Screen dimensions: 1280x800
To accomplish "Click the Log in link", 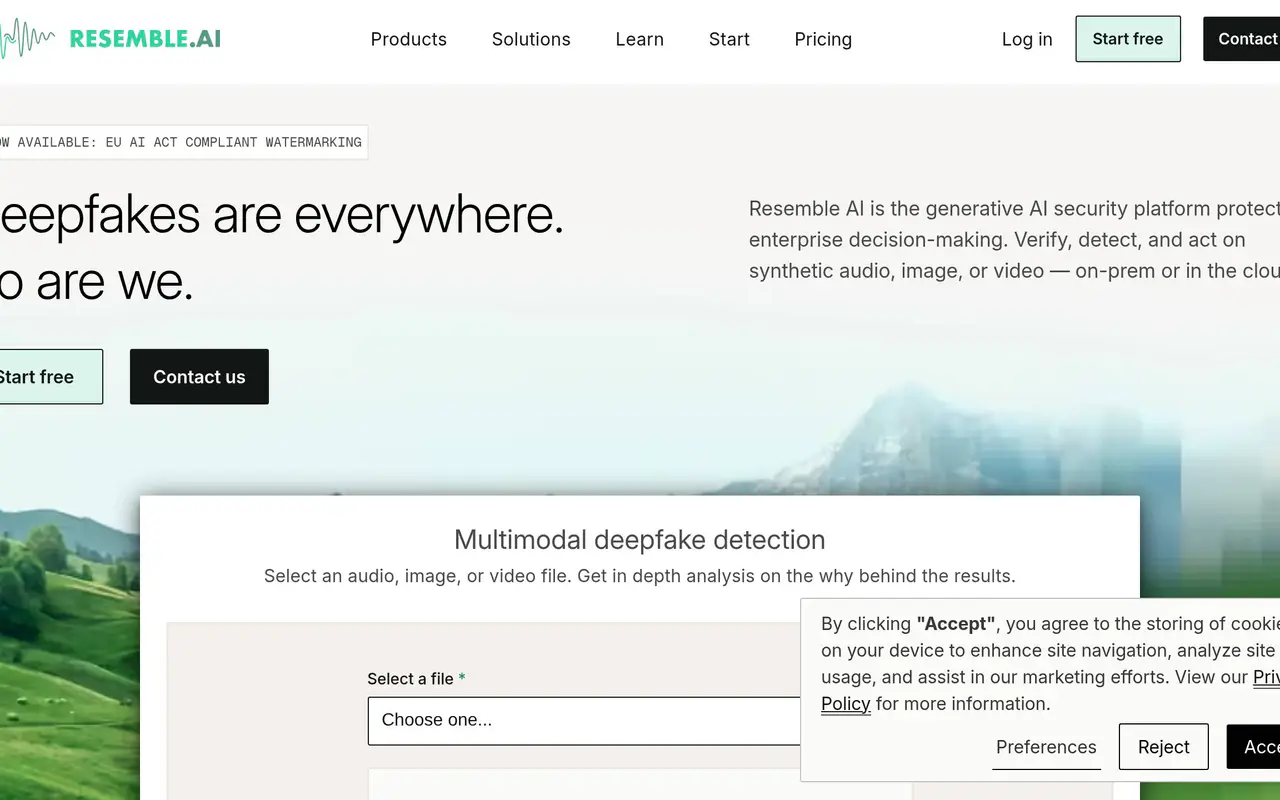I will (x=1027, y=39).
